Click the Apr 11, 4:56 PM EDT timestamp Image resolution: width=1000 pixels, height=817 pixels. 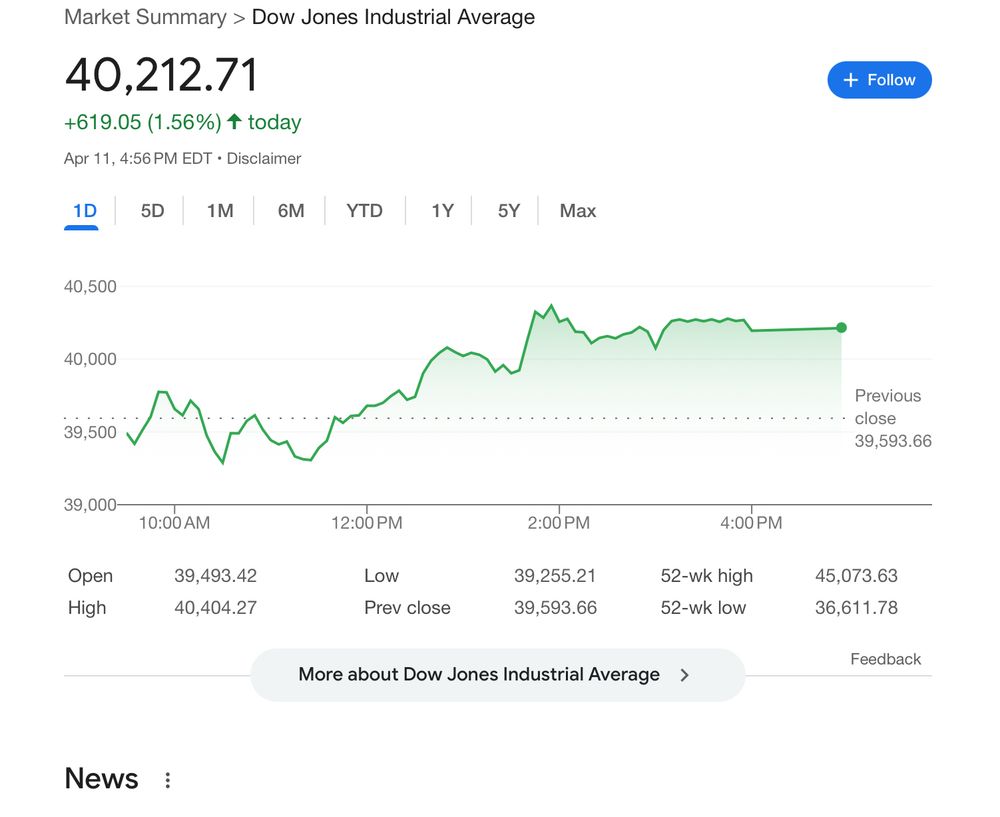click(x=138, y=158)
